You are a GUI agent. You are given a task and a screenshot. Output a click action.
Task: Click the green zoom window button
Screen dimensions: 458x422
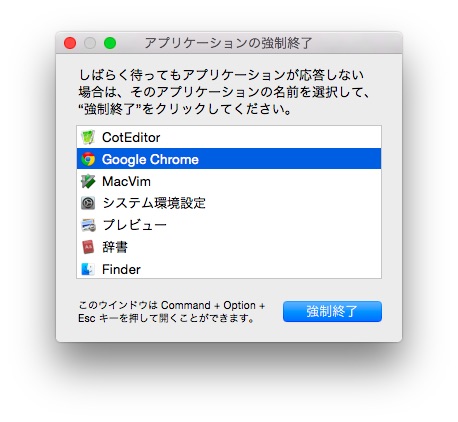(110, 43)
